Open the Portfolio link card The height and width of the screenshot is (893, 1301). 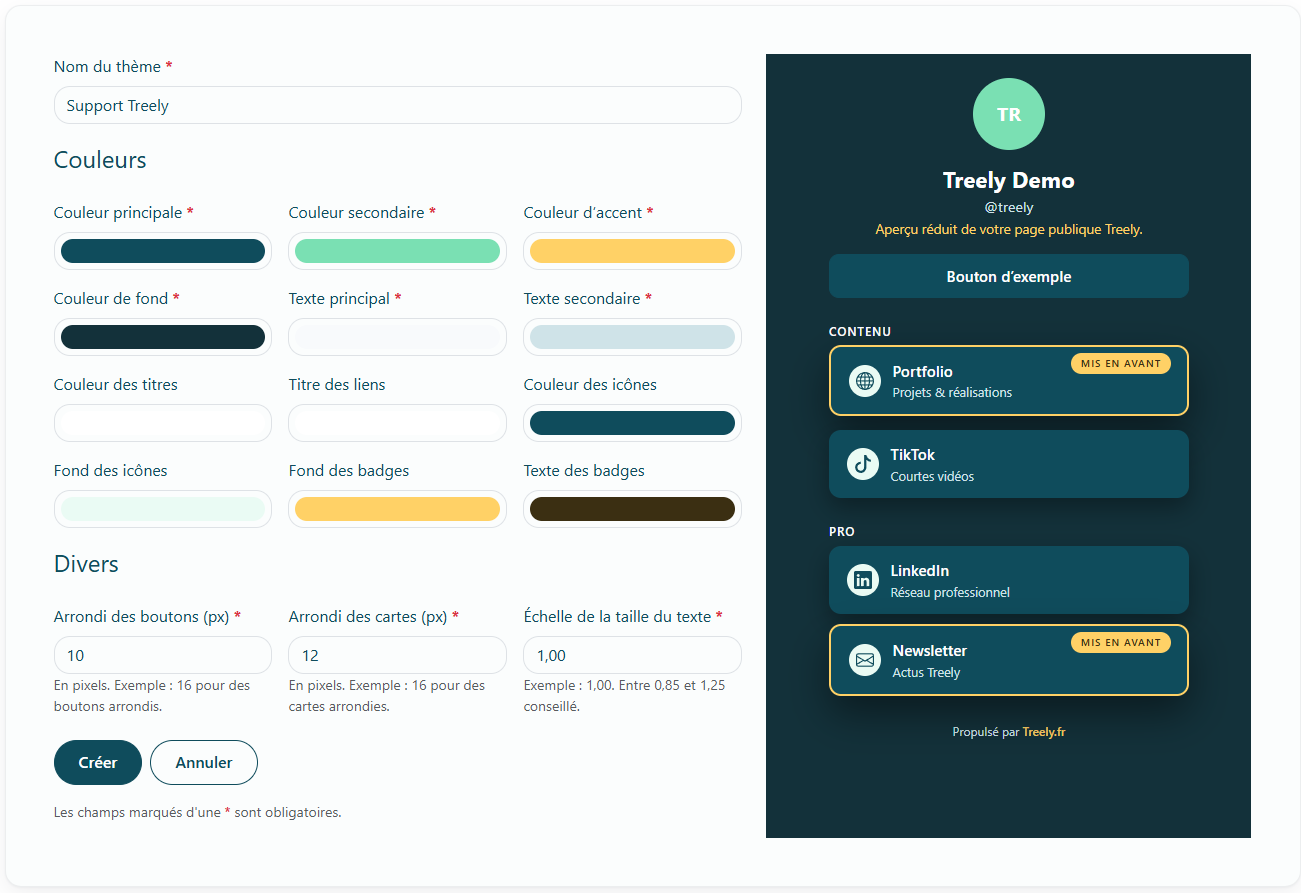1009,380
